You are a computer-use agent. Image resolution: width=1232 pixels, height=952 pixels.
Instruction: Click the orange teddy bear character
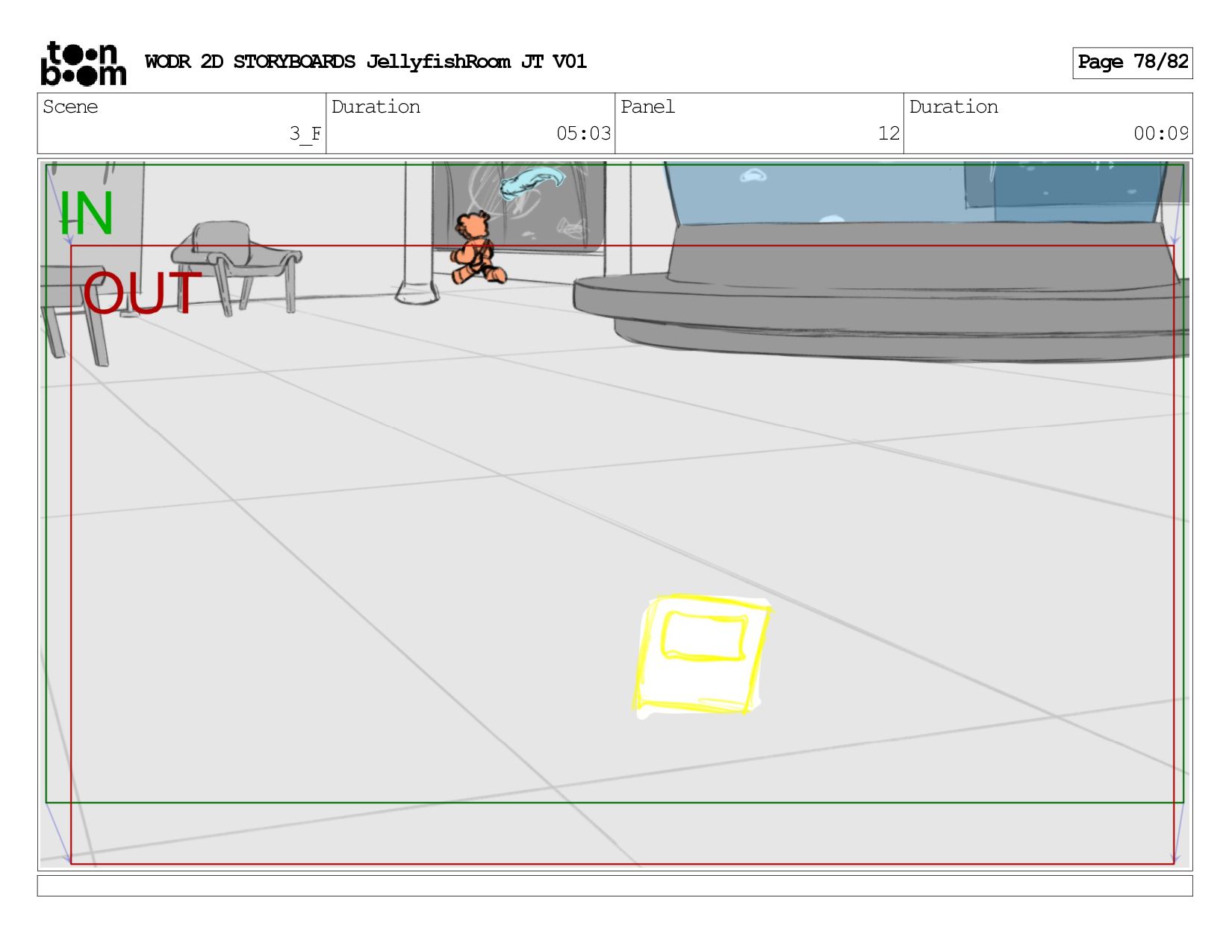[x=478, y=248]
